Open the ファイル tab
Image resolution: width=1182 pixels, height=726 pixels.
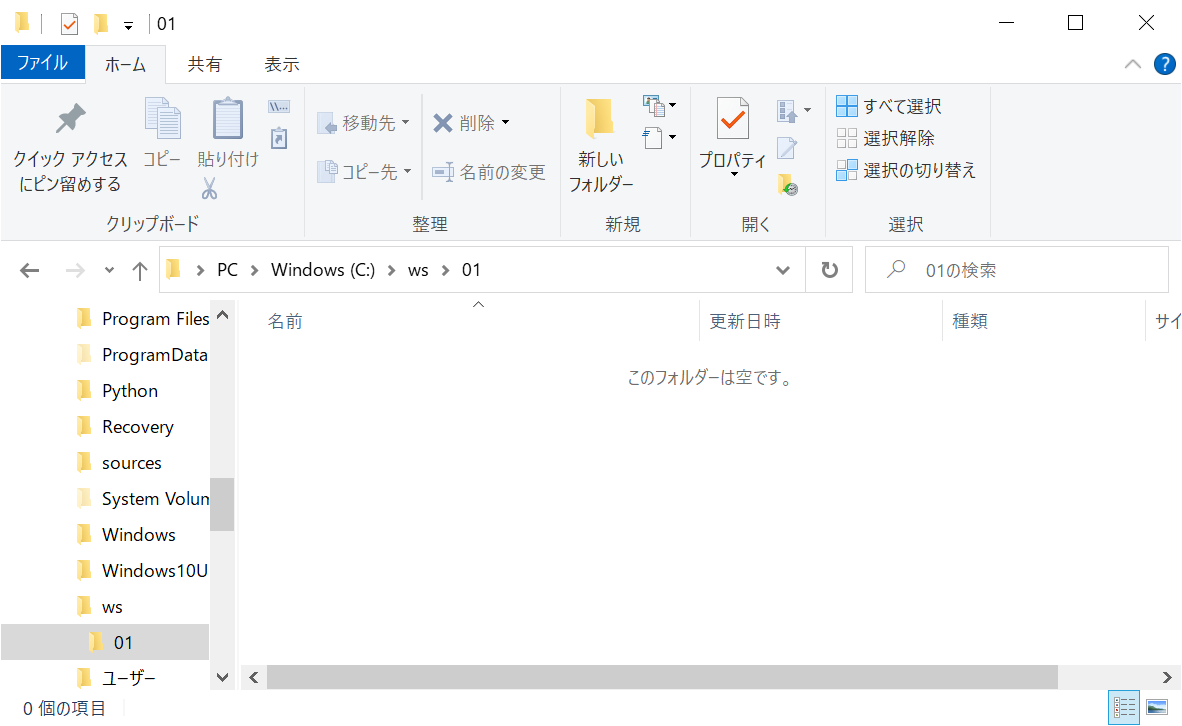43,63
